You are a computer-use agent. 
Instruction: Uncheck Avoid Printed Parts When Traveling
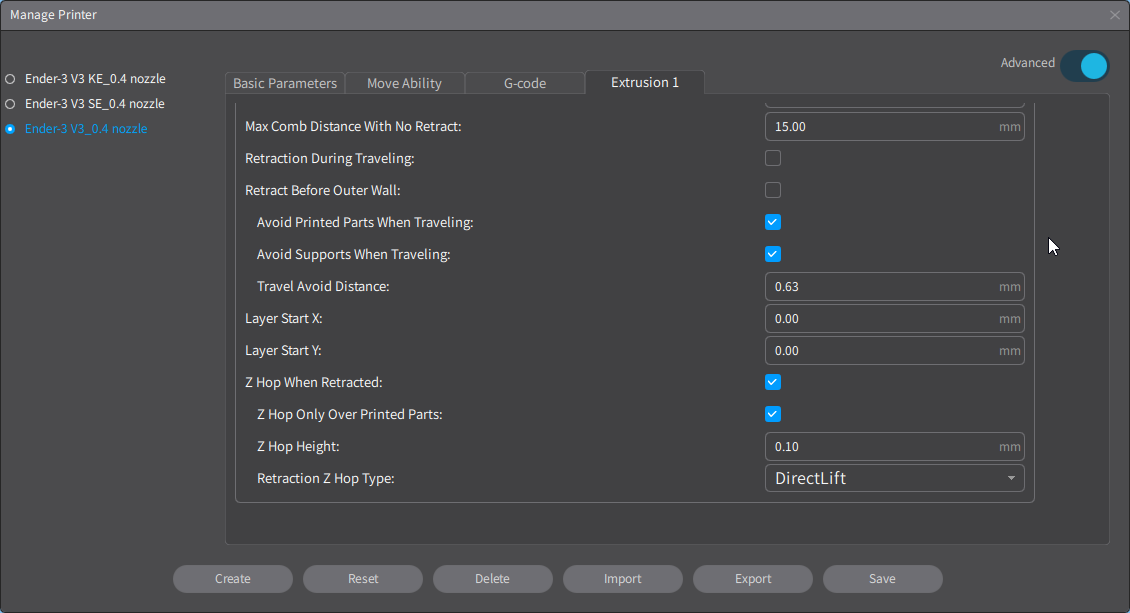773,222
